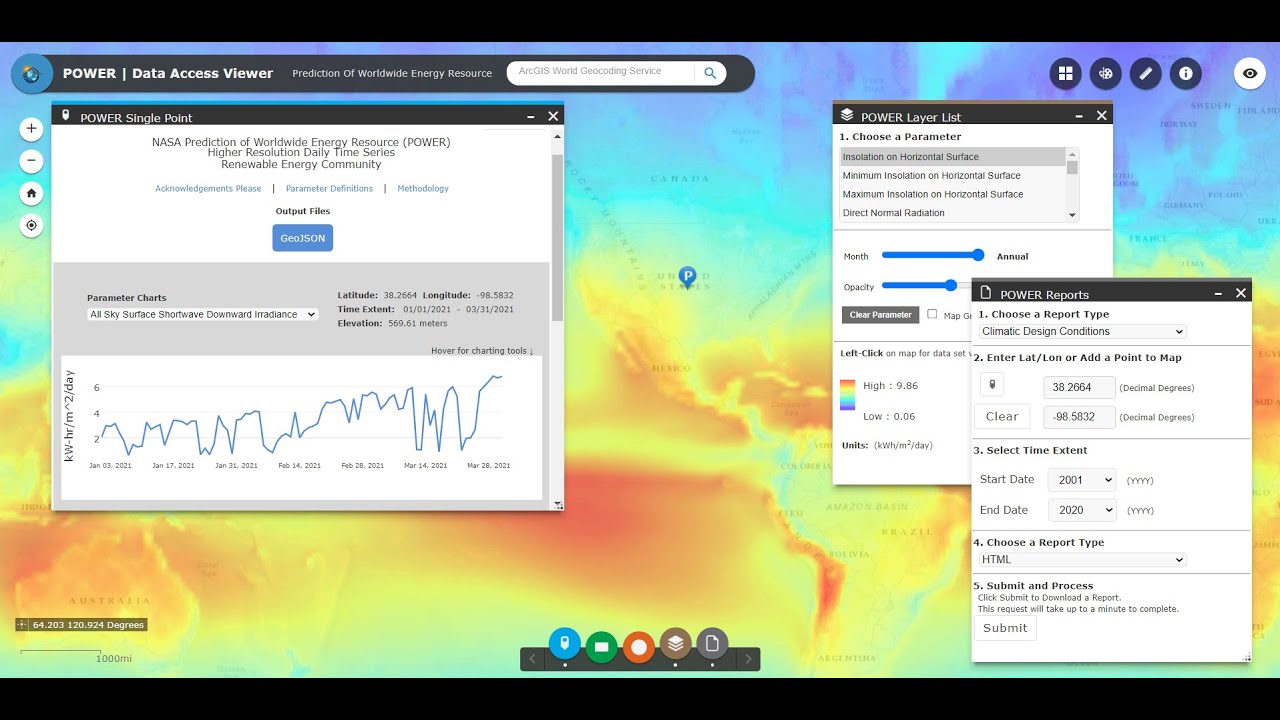Go to default map extent home
This screenshot has height=720, width=1280.
coord(32,193)
